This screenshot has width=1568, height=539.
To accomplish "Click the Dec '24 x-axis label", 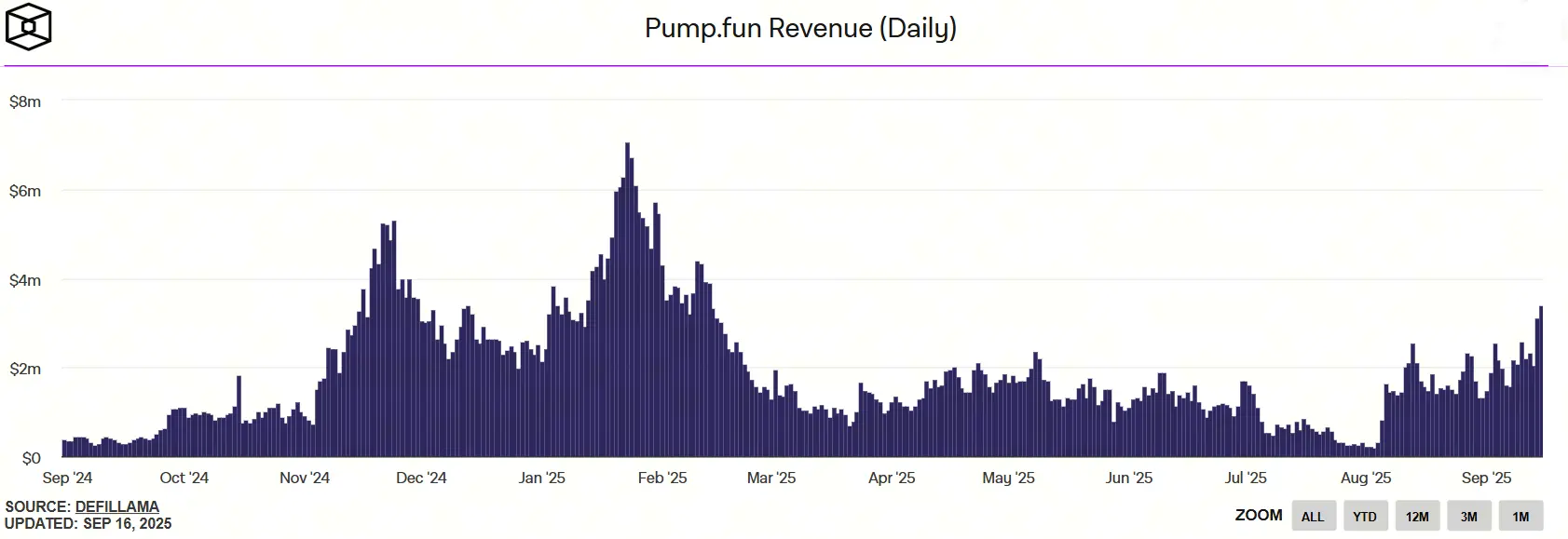I will (421, 478).
